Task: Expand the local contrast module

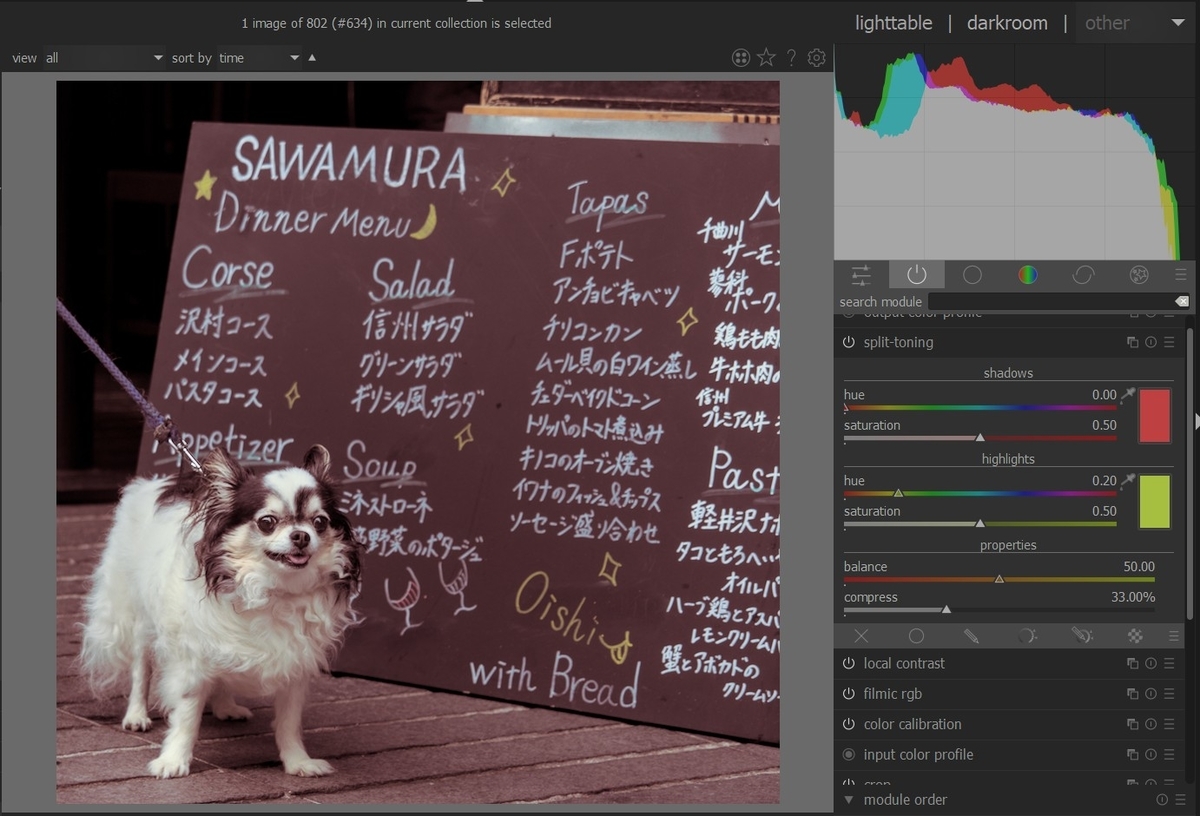Action: pos(904,663)
